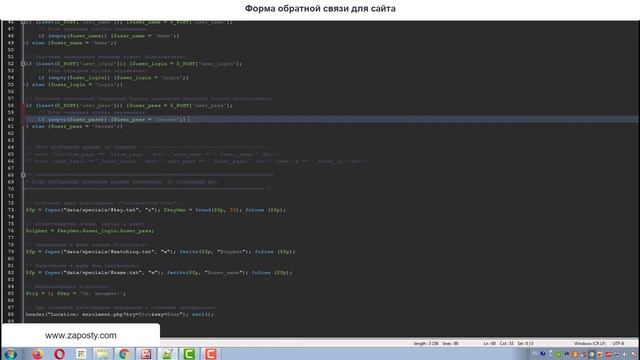The width and height of the screenshot is (640, 360).
Task: Click the else {$user_login line 55
Action: 74,84
